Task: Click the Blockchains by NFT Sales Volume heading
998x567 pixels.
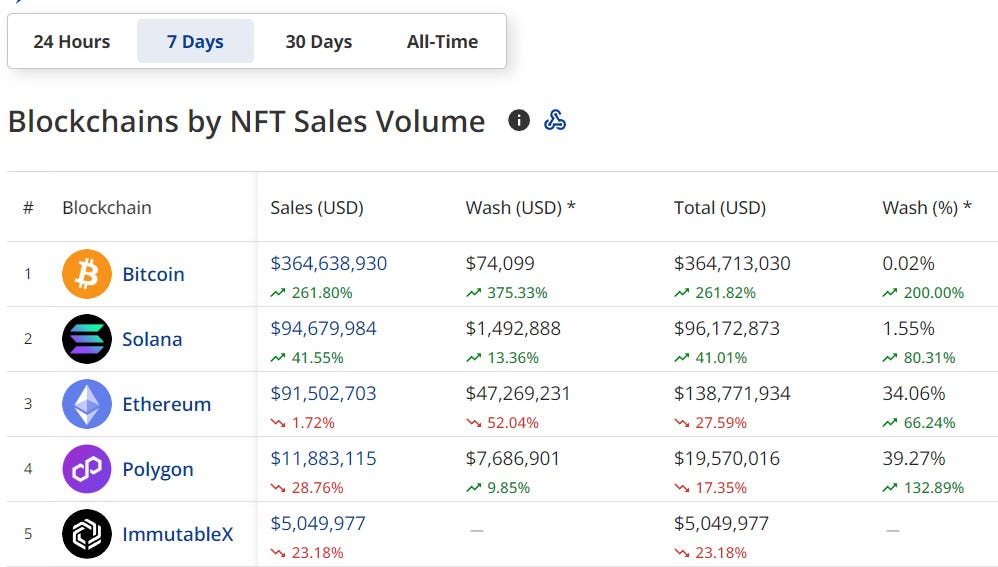Action: click(x=246, y=121)
